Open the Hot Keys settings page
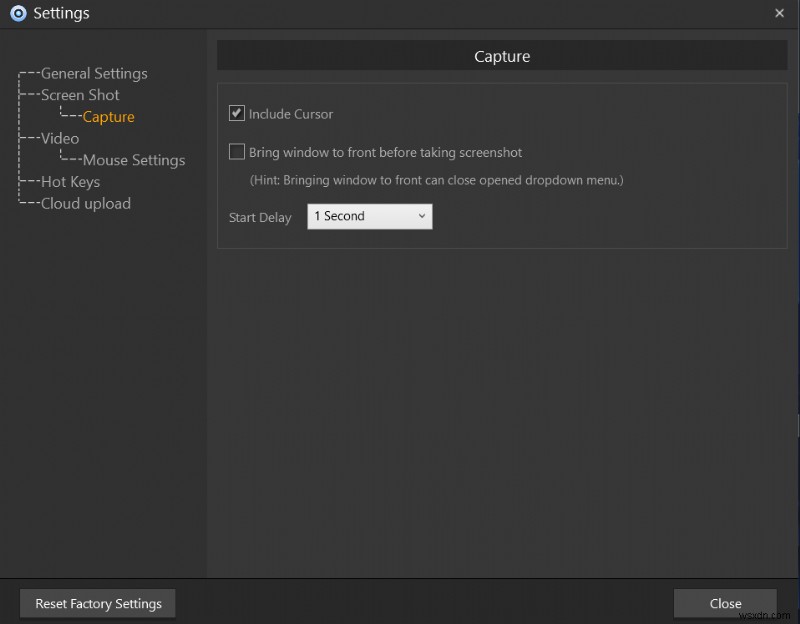Viewport: 800px width, 624px height. (x=70, y=181)
